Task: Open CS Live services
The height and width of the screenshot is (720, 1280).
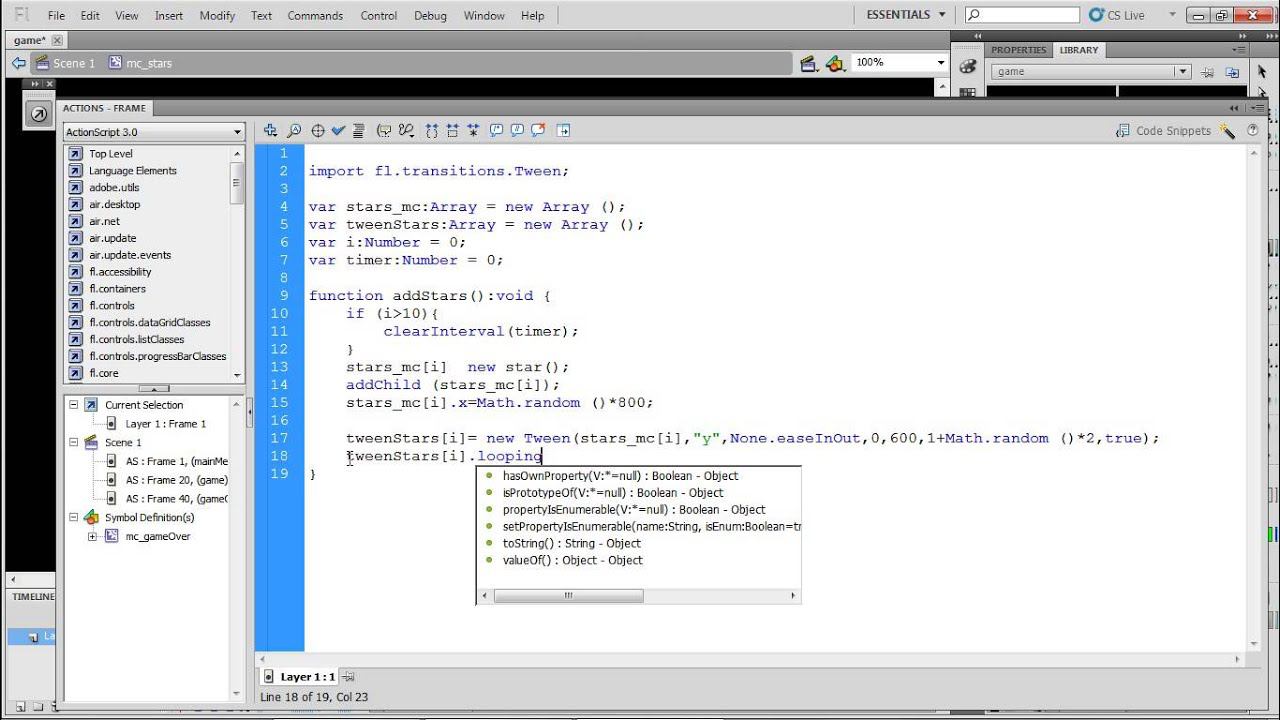Action: tap(1117, 15)
